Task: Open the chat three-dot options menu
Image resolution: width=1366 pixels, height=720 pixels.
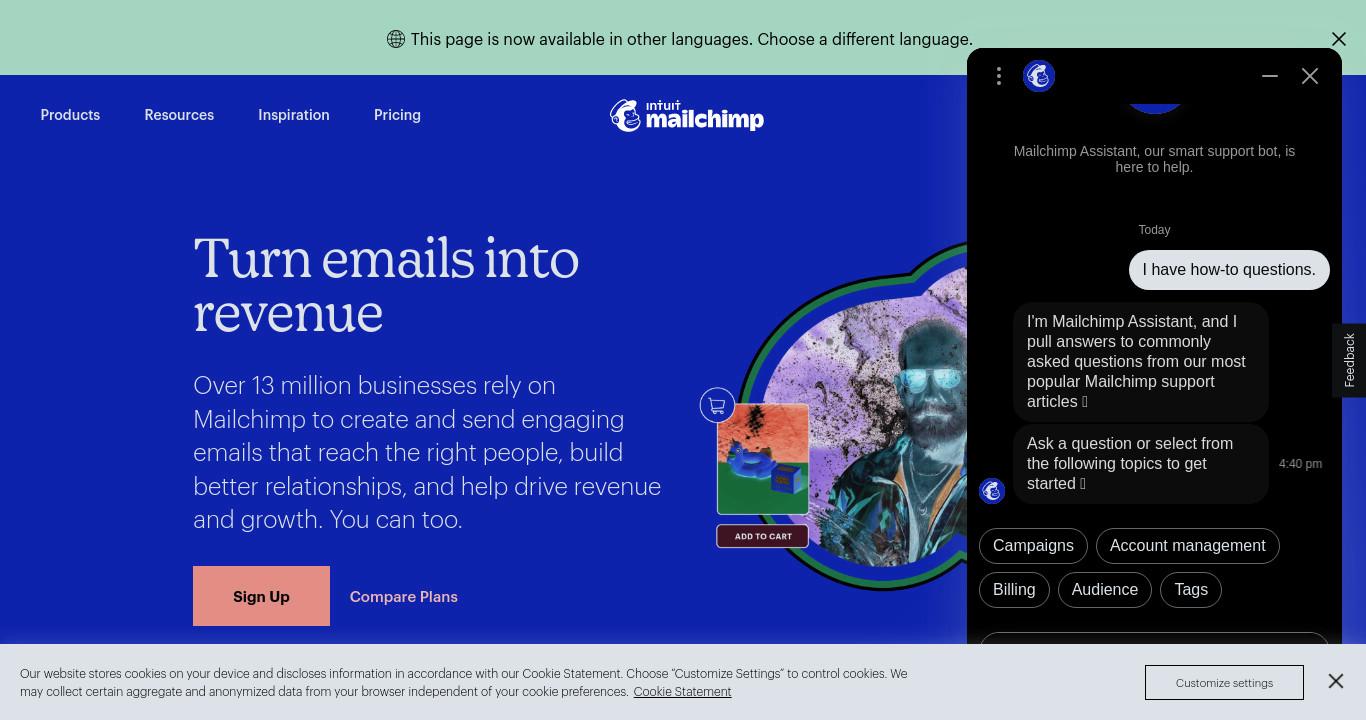Action: point(998,76)
